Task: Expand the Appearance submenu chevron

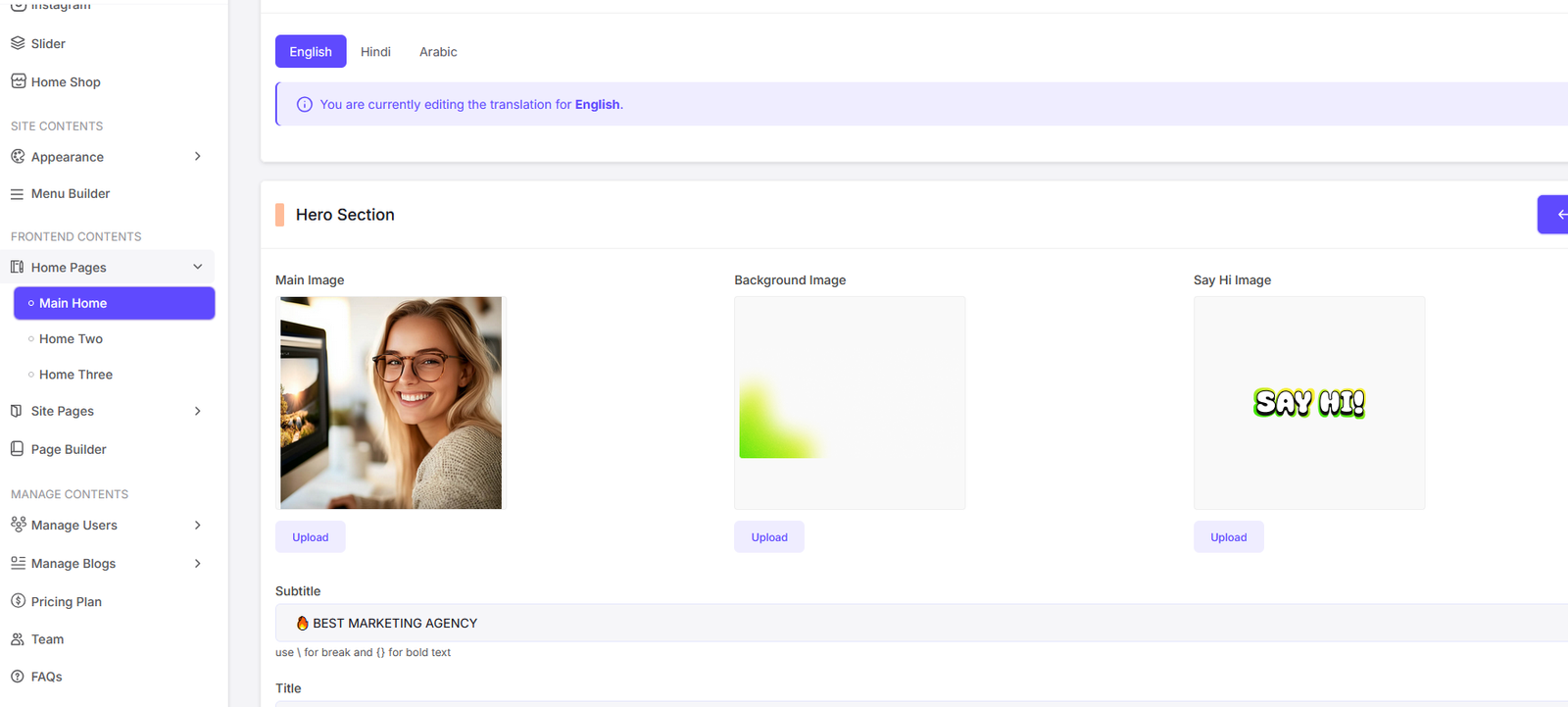Action: (x=198, y=157)
